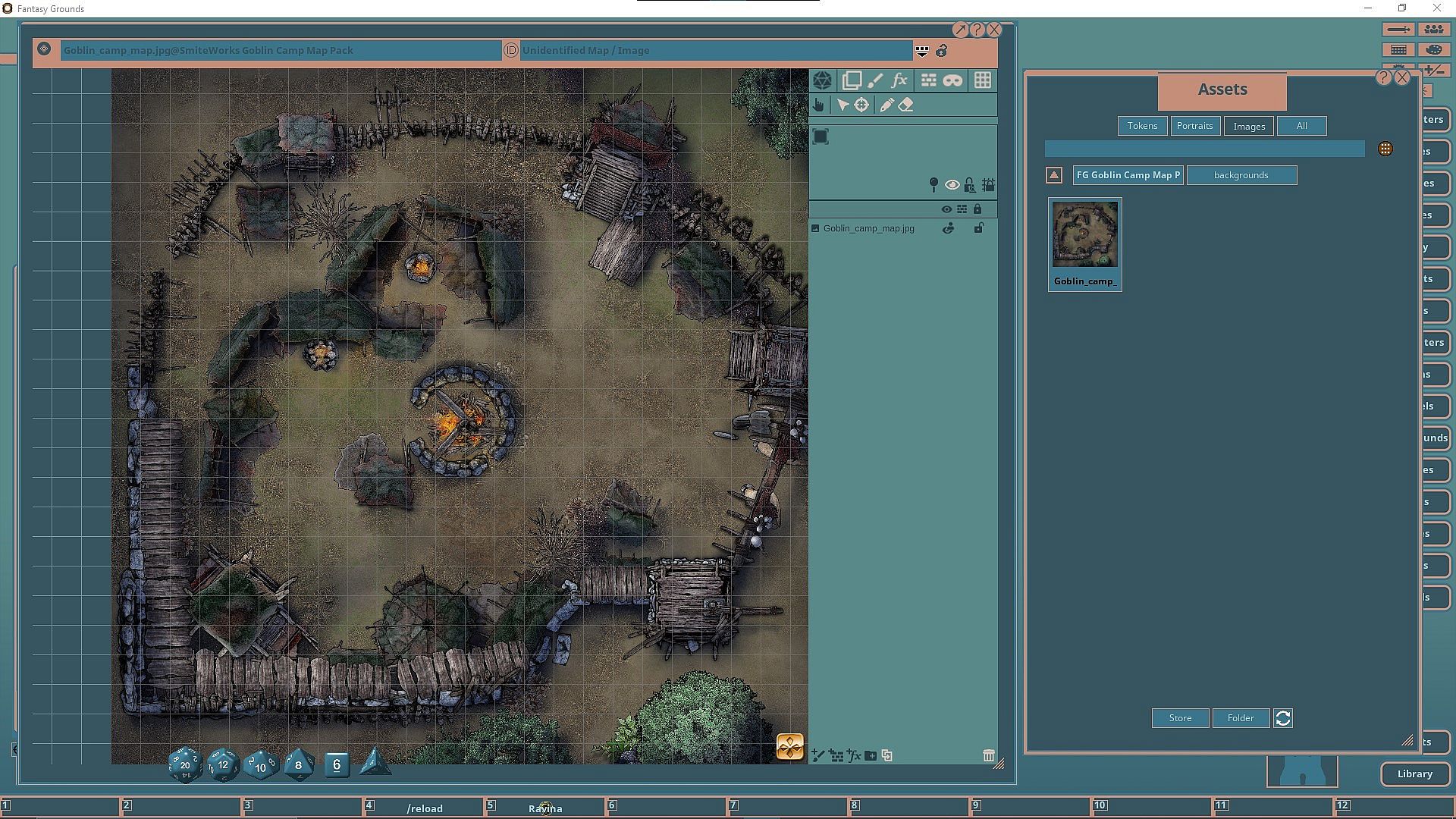Select the line-of-sight walls tool icon
This screenshot has width=1456, height=819.
click(928, 80)
